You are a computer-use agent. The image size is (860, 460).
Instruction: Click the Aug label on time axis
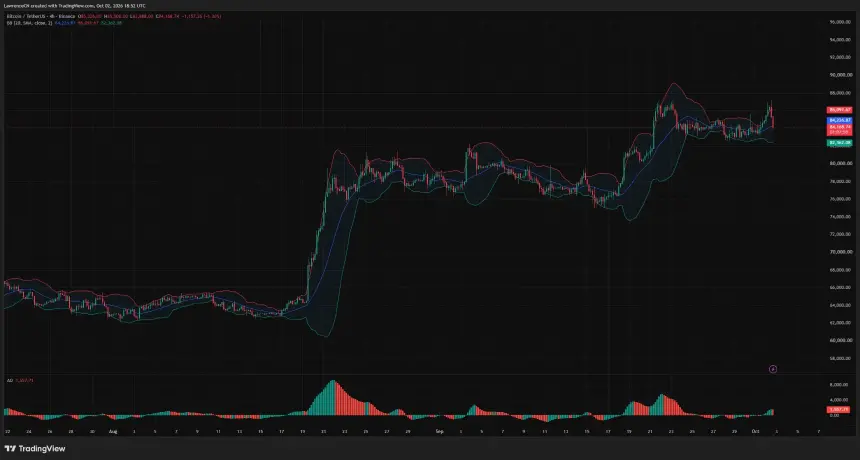tap(114, 431)
